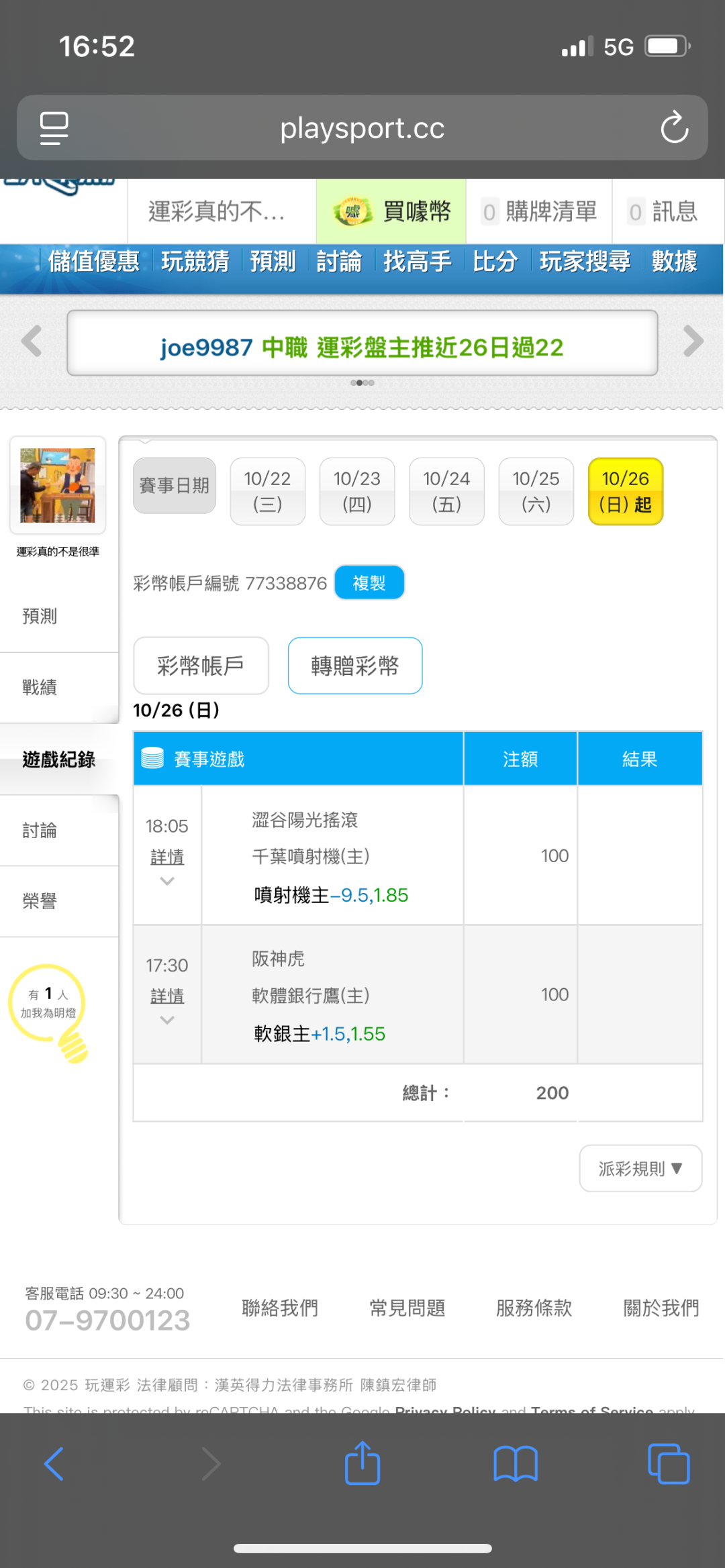The image size is (725, 1568).
Task: Tap the playsport.cc address field
Action: pos(362,127)
